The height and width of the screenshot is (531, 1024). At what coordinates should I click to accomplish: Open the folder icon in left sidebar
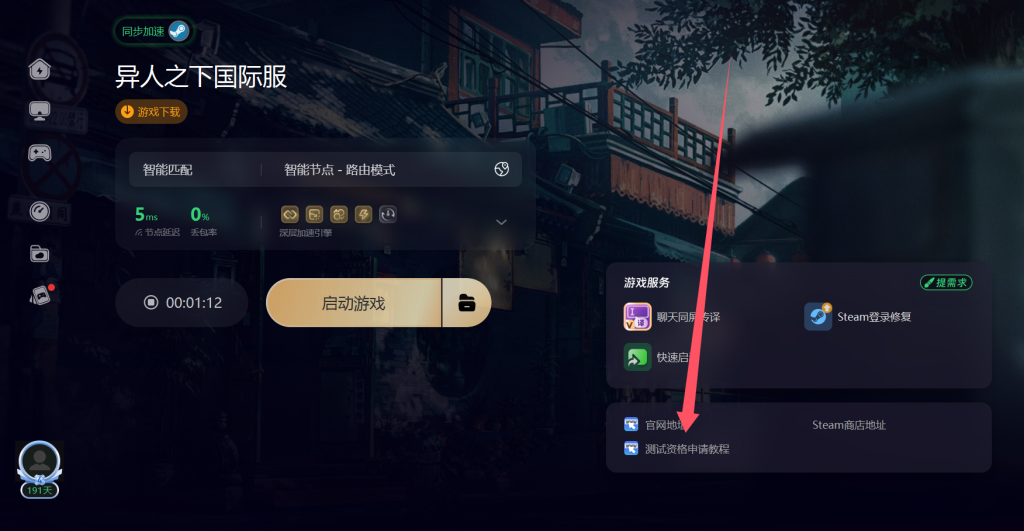pyautogui.click(x=40, y=253)
